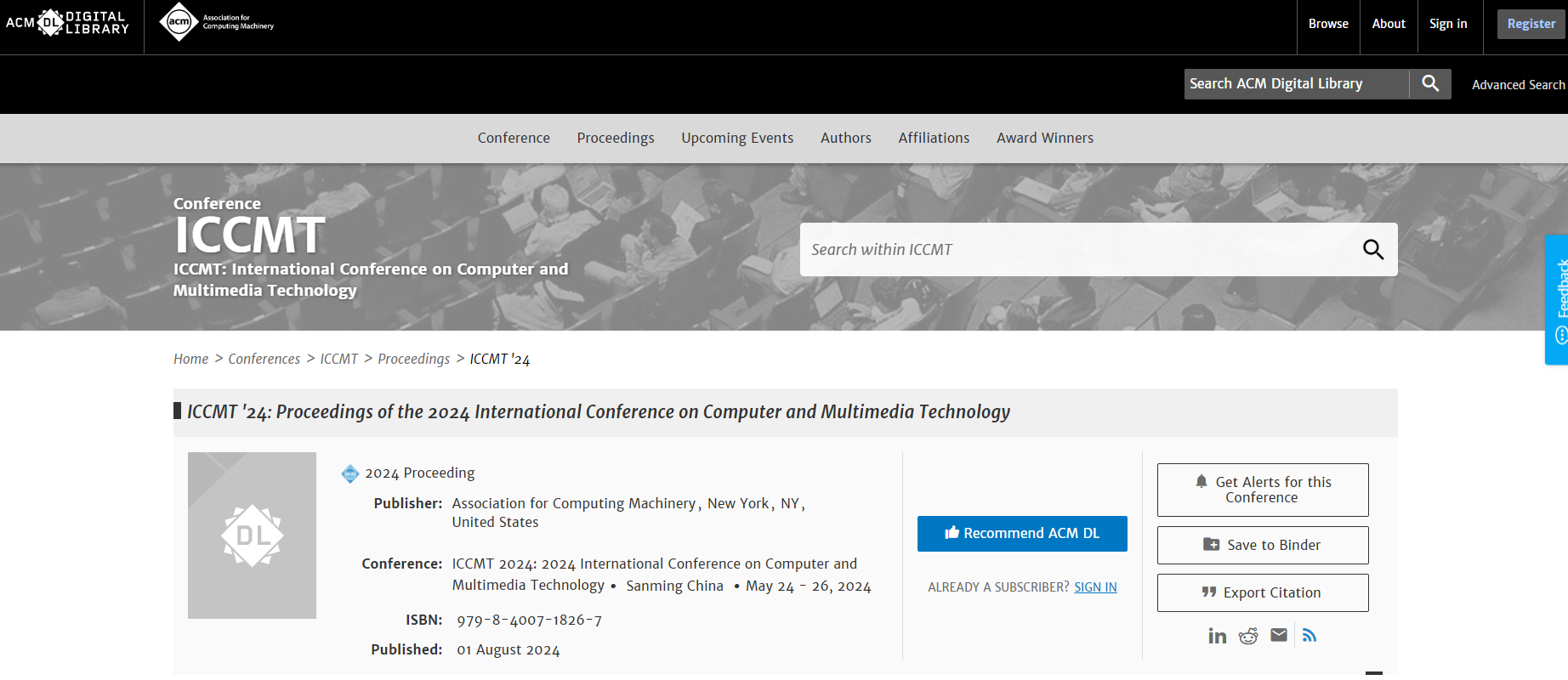Focus the Search ACM Digital Library field
Screen dimensions: 1568x680
pyautogui.click(x=1297, y=83)
